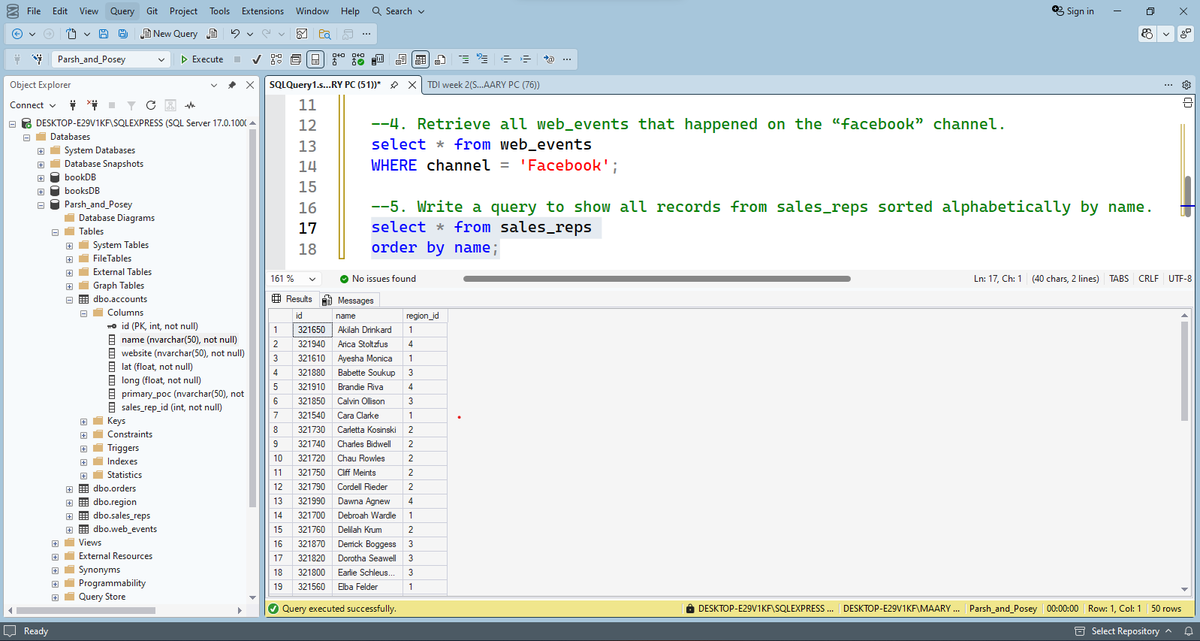Screen dimensions: 1200x641
Task: Select the dbo.sales_reps table
Action: coord(121,515)
